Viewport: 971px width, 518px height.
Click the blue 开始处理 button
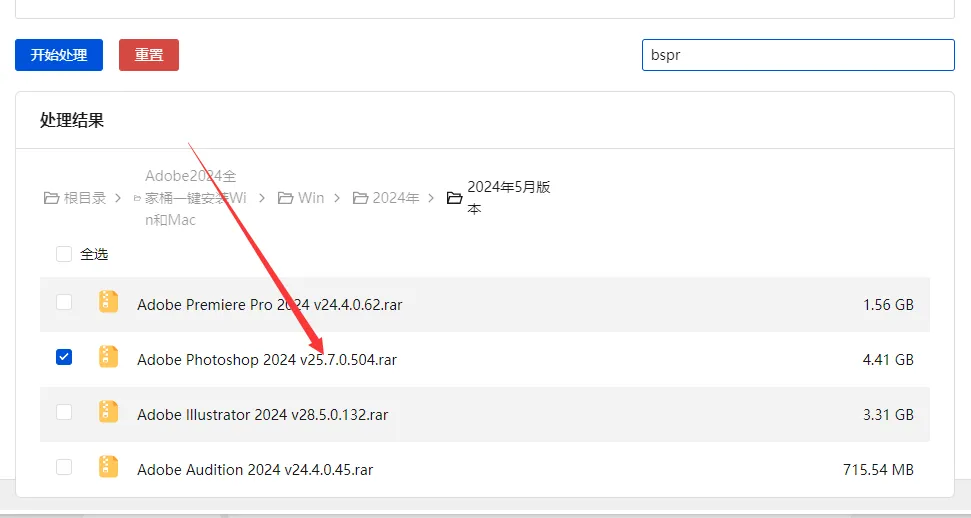[x=59, y=55]
